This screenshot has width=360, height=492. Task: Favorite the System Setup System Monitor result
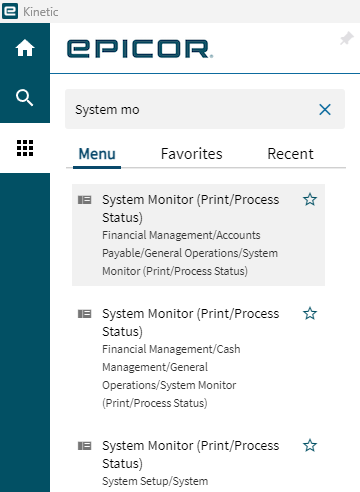[x=310, y=446]
